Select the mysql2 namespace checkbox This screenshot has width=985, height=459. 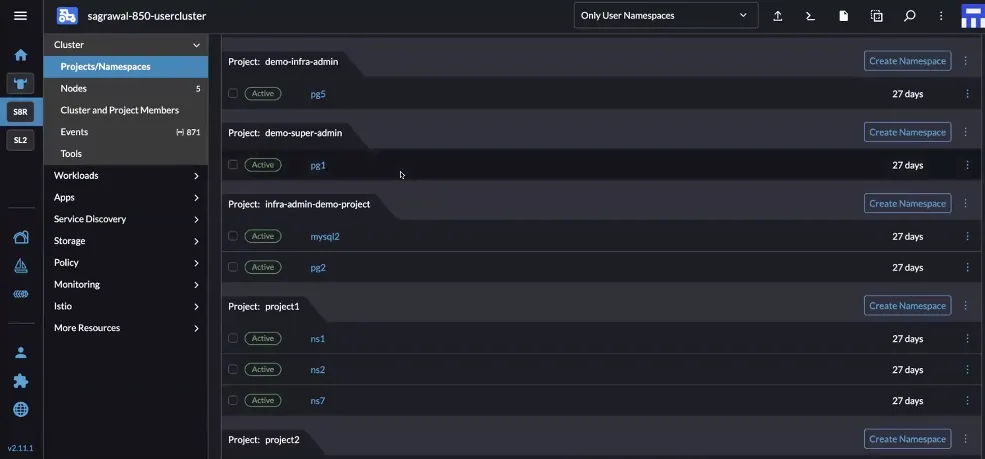pos(233,236)
